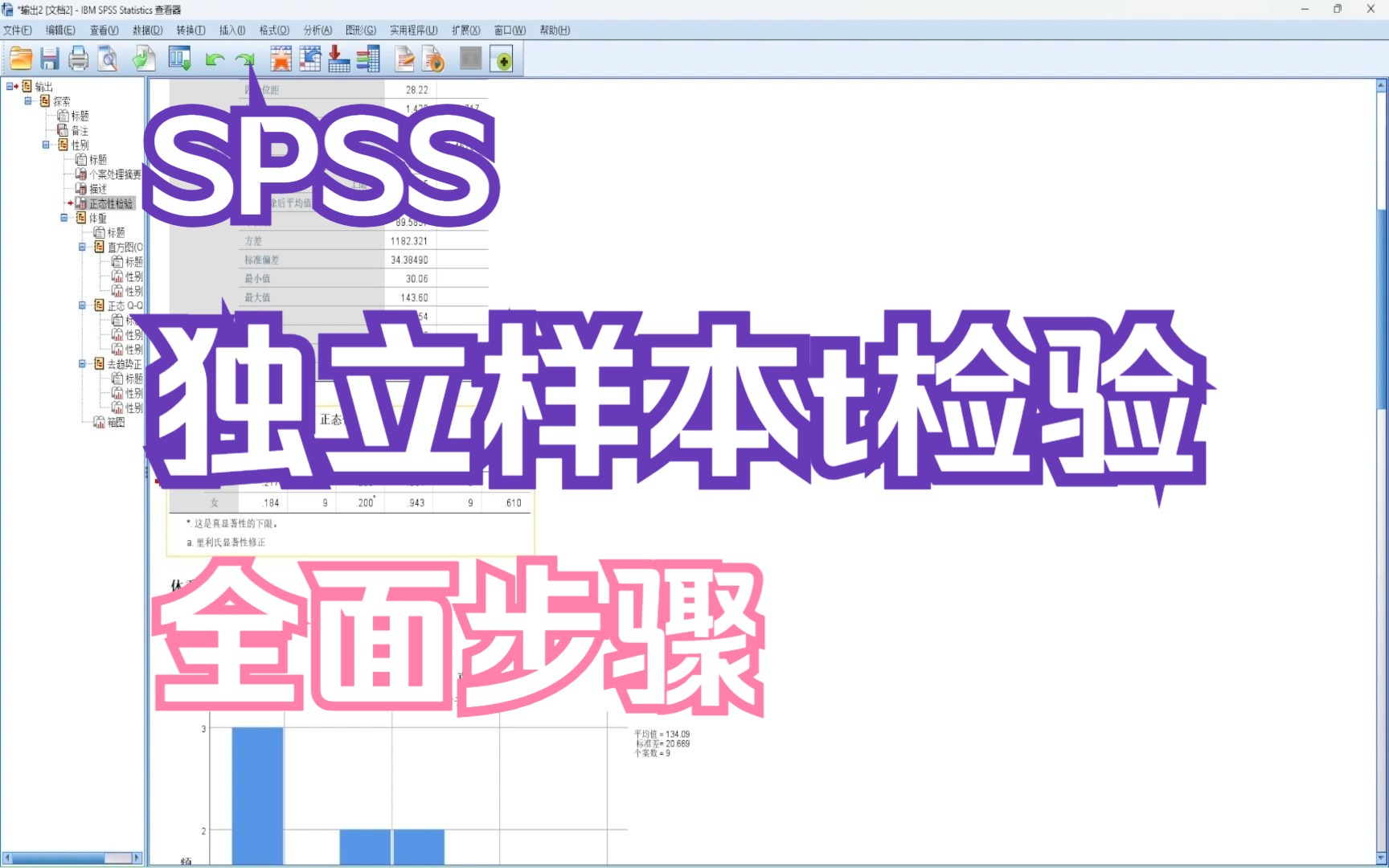Click the gray square toolbar icon
1389x868 pixels.
coord(471,59)
